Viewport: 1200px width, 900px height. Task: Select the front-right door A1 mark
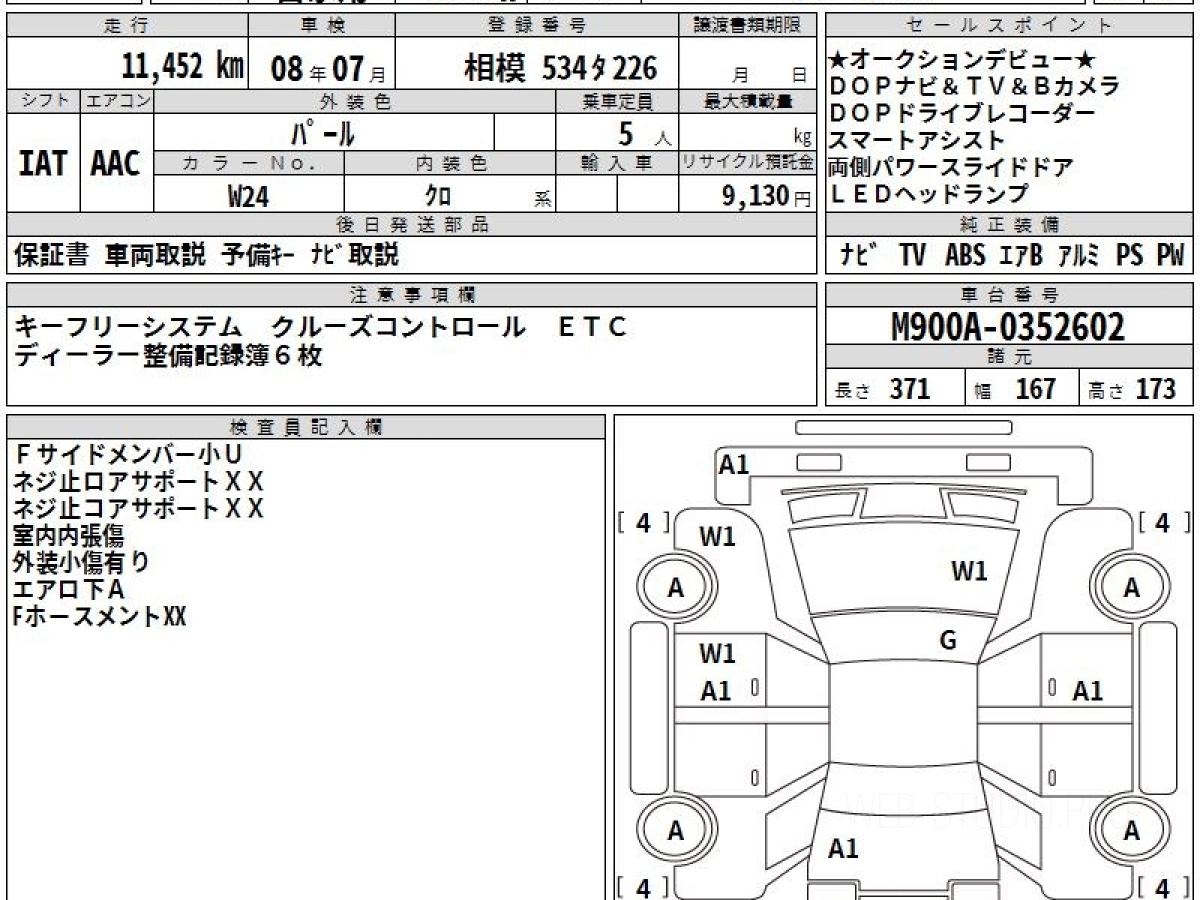point(1087,690)
